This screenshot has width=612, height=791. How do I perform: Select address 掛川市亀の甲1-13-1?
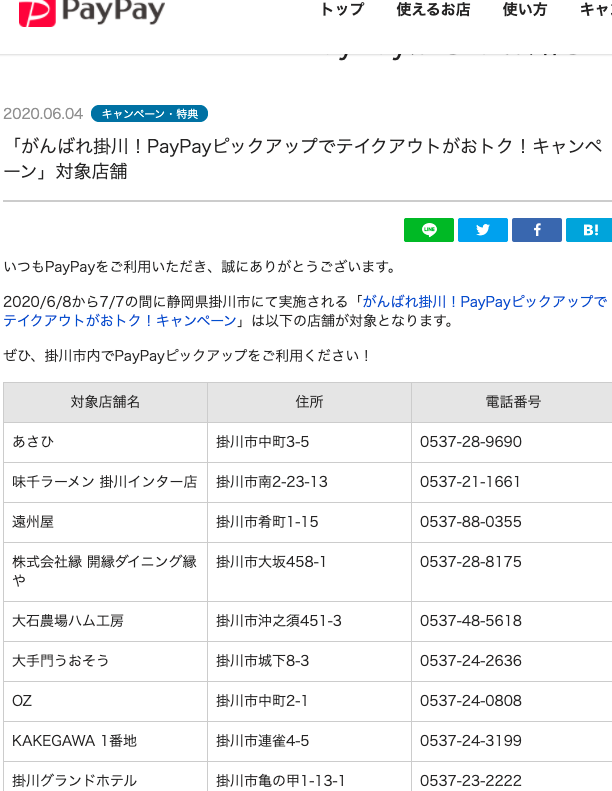point(281,780)
